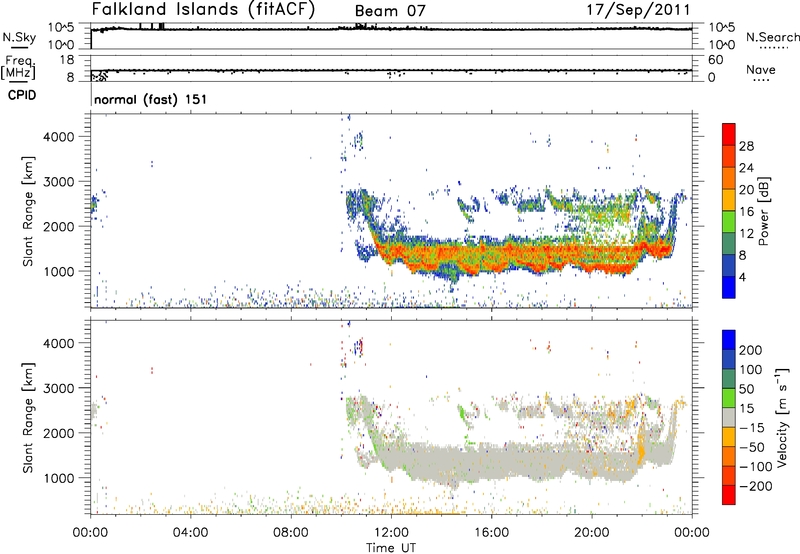Screen dimensions: 800x554
Task: Click the 'N.Sky' legend label
Action: tap(19, 37)
